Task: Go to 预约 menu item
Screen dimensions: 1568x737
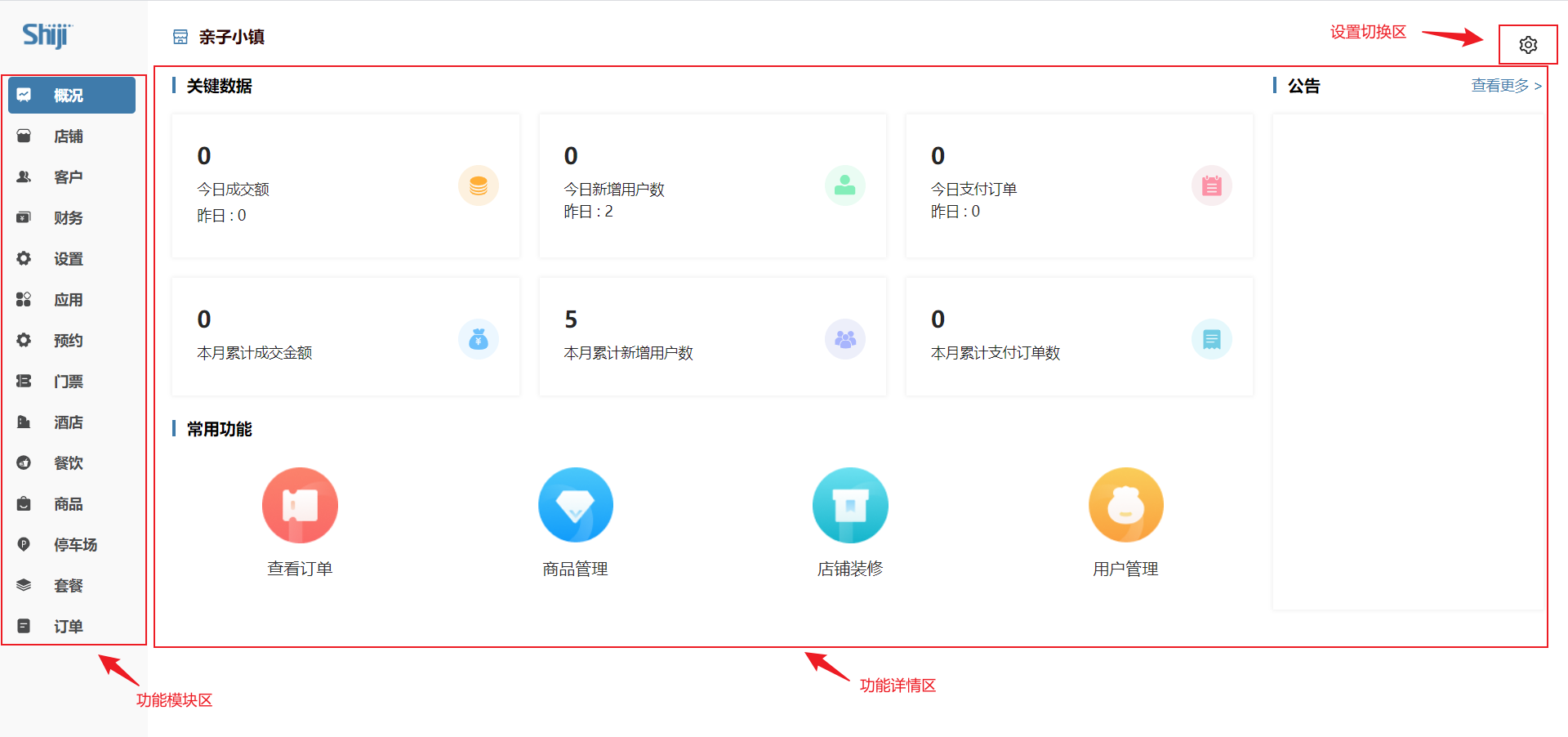Action: coord(72,340)
